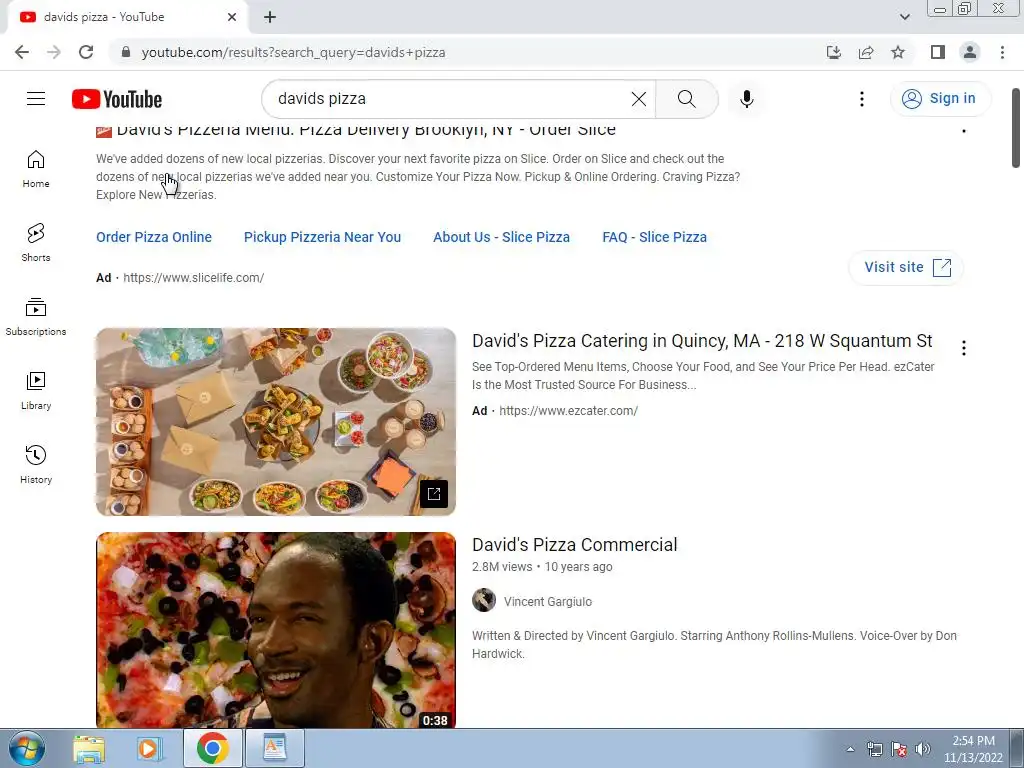Open options for ezCater catering ad
Image resolution: width=1024 pixels, height=768 pixels.
click(x=963, y=348)
